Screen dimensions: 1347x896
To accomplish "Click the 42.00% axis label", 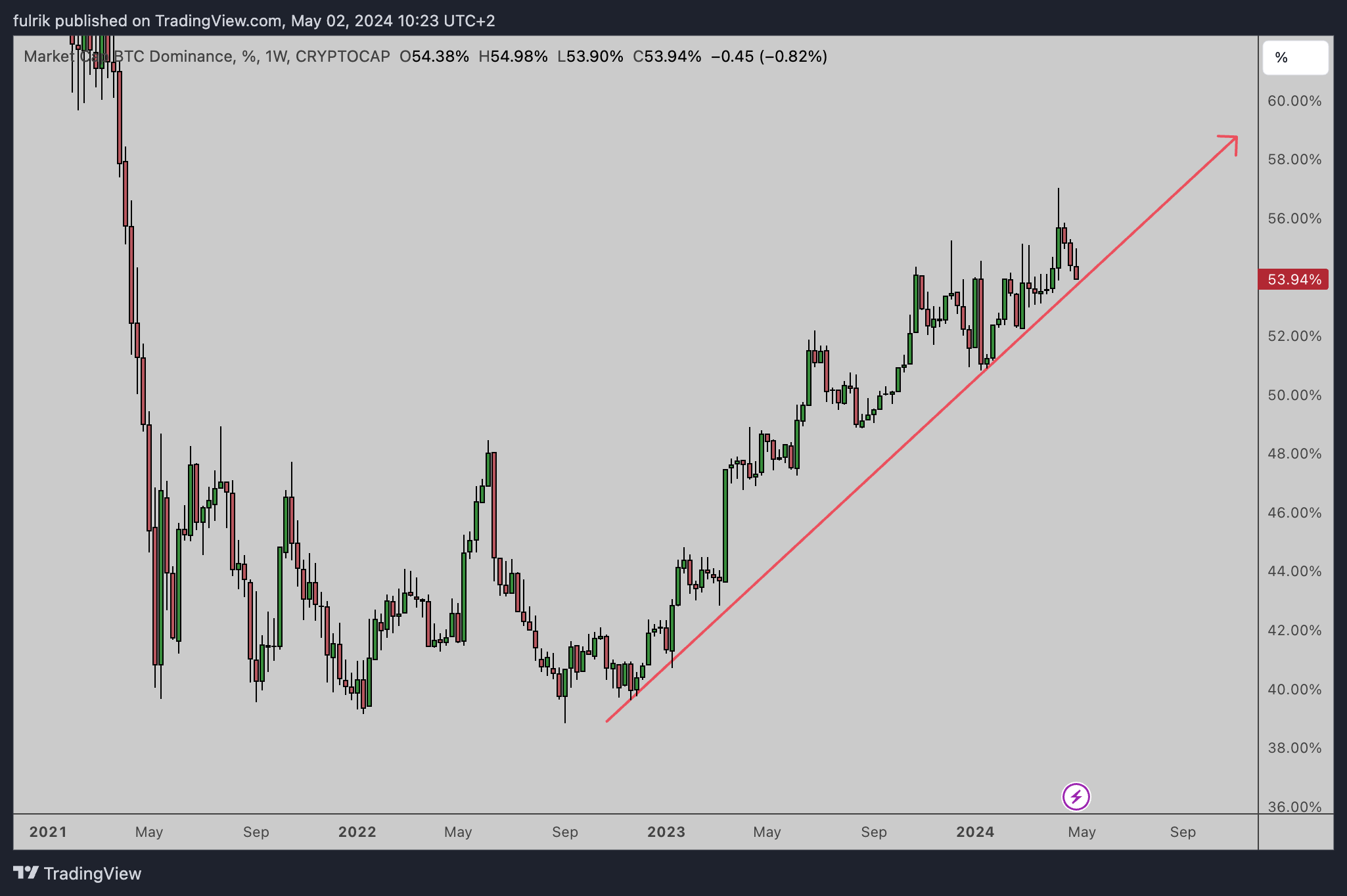I will (x=1294, y=631).
